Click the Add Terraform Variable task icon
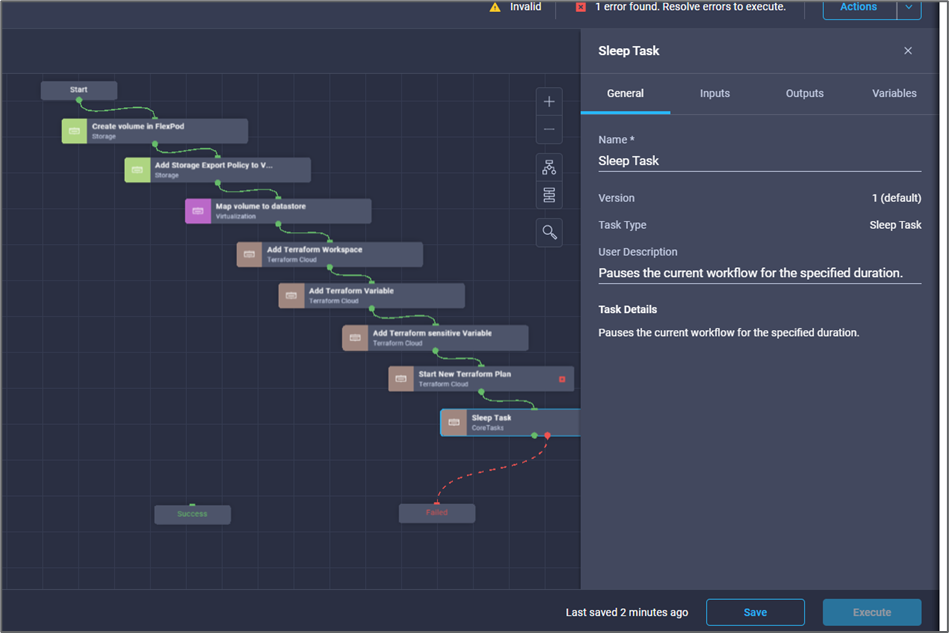Viewport: 949px width, 633px height. coord(291,295)
